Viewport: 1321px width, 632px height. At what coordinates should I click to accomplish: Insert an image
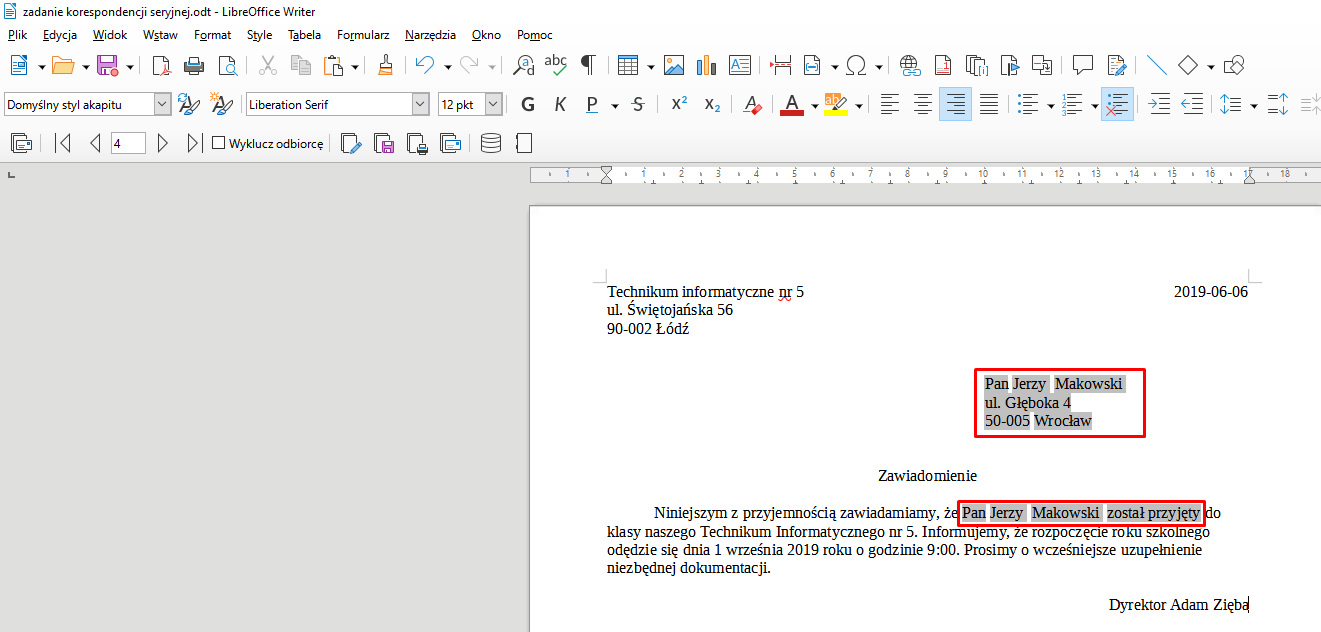674,66
